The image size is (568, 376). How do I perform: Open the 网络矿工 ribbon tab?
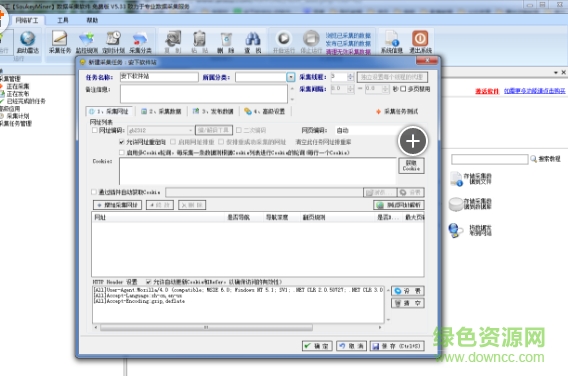pyautogui.click(x=27, y=20)
